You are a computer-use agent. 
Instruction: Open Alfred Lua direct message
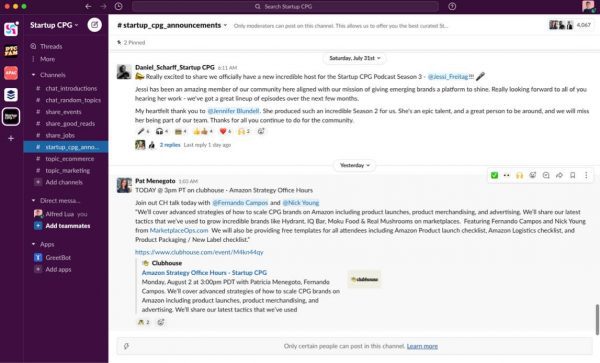click(x=61, y=214)
